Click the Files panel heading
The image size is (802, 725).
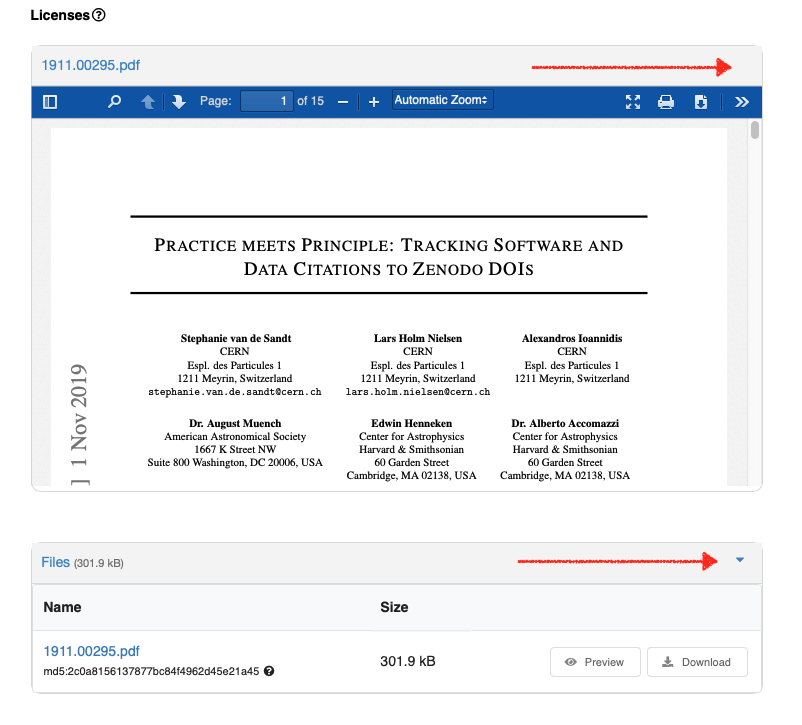click(55, 562)
